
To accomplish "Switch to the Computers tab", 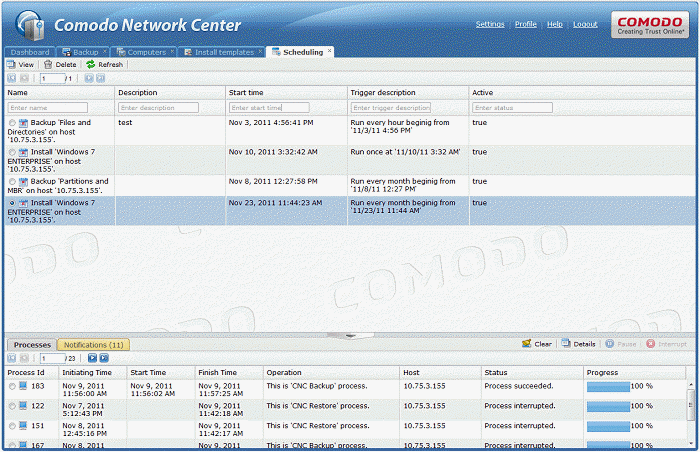I will [x=142, y=52].
